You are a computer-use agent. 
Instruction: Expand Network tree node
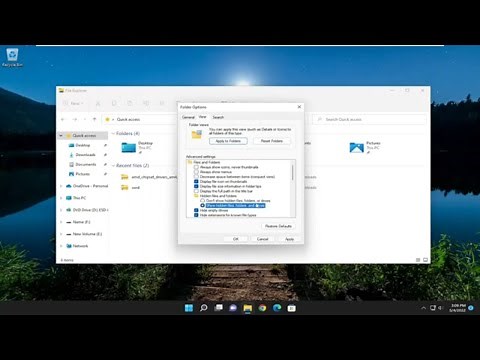coord(61,246)
